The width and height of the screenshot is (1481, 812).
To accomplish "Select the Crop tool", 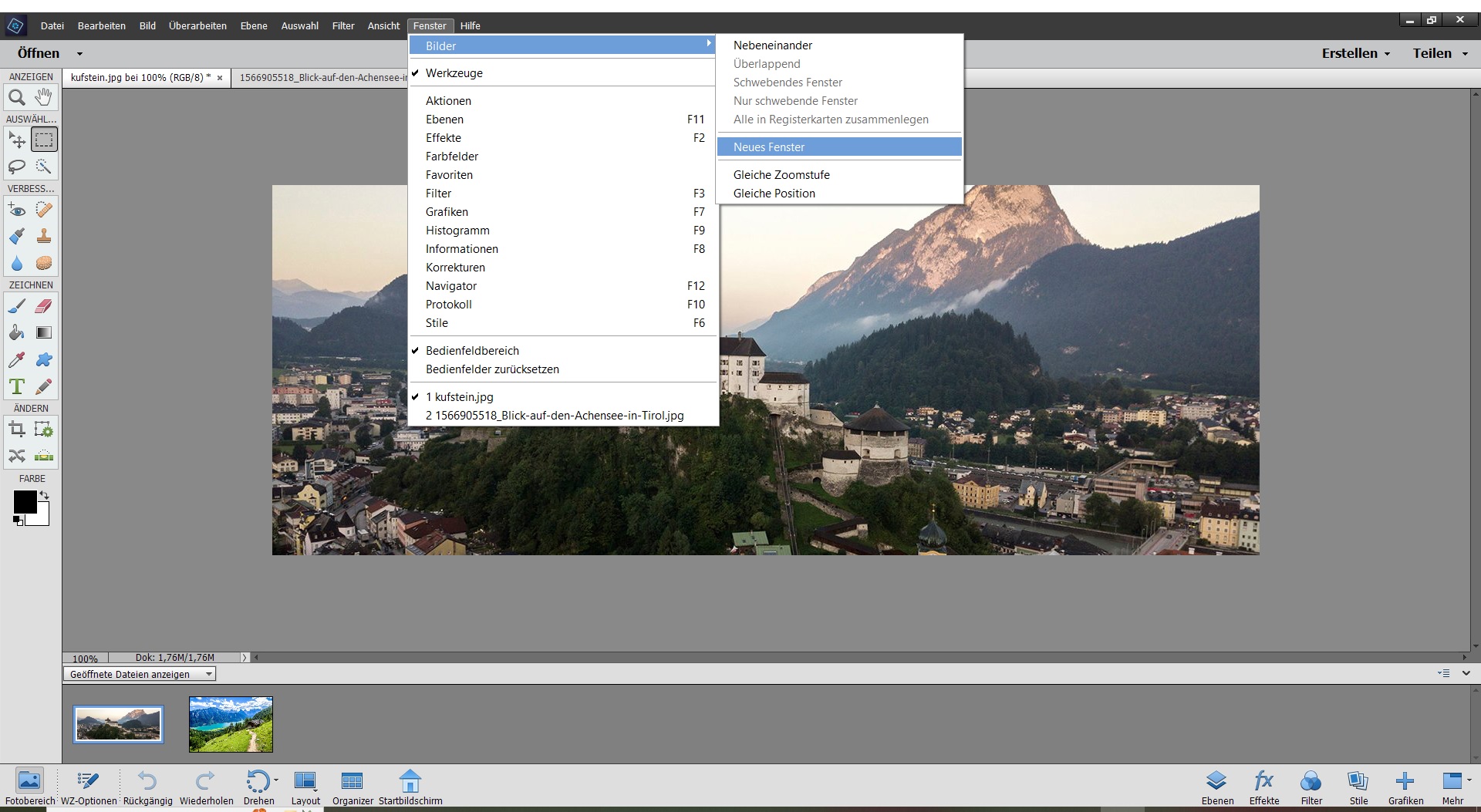I will click(x=17, y=429).
